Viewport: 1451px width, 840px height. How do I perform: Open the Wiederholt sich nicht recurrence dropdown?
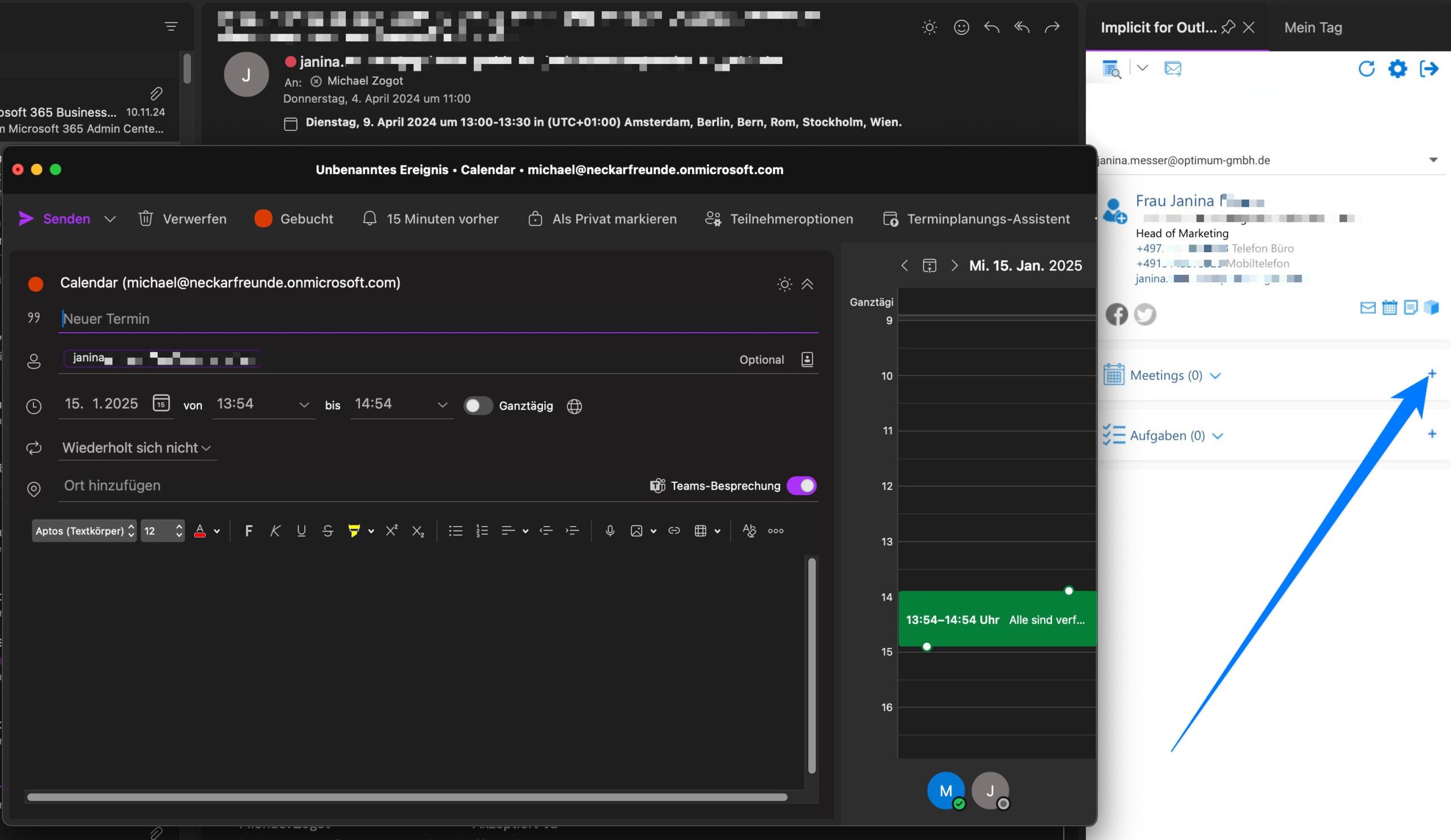[x=137, y=448]
